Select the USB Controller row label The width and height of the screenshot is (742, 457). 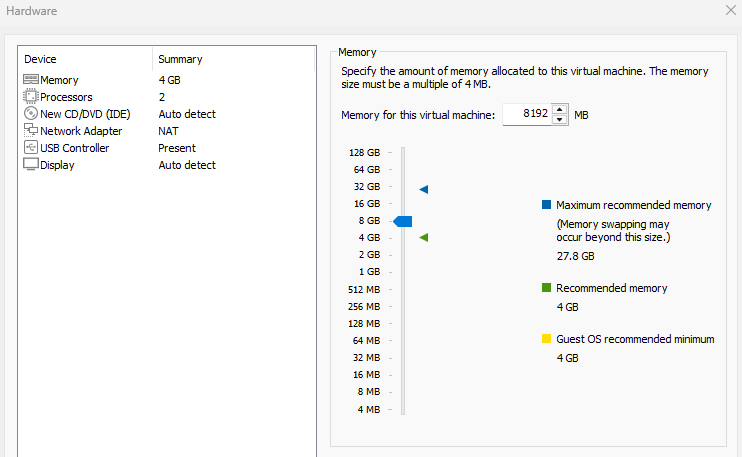pyautogui.click(x=75, y=148)
